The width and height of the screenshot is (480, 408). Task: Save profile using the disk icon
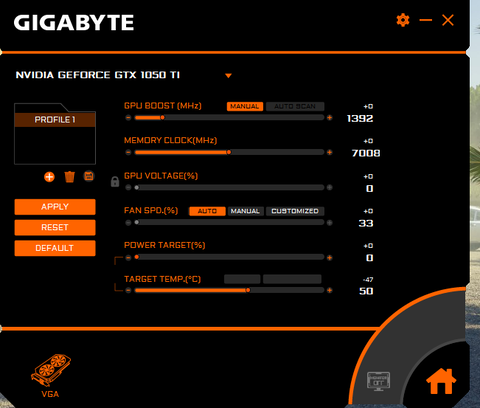point(89,176)
